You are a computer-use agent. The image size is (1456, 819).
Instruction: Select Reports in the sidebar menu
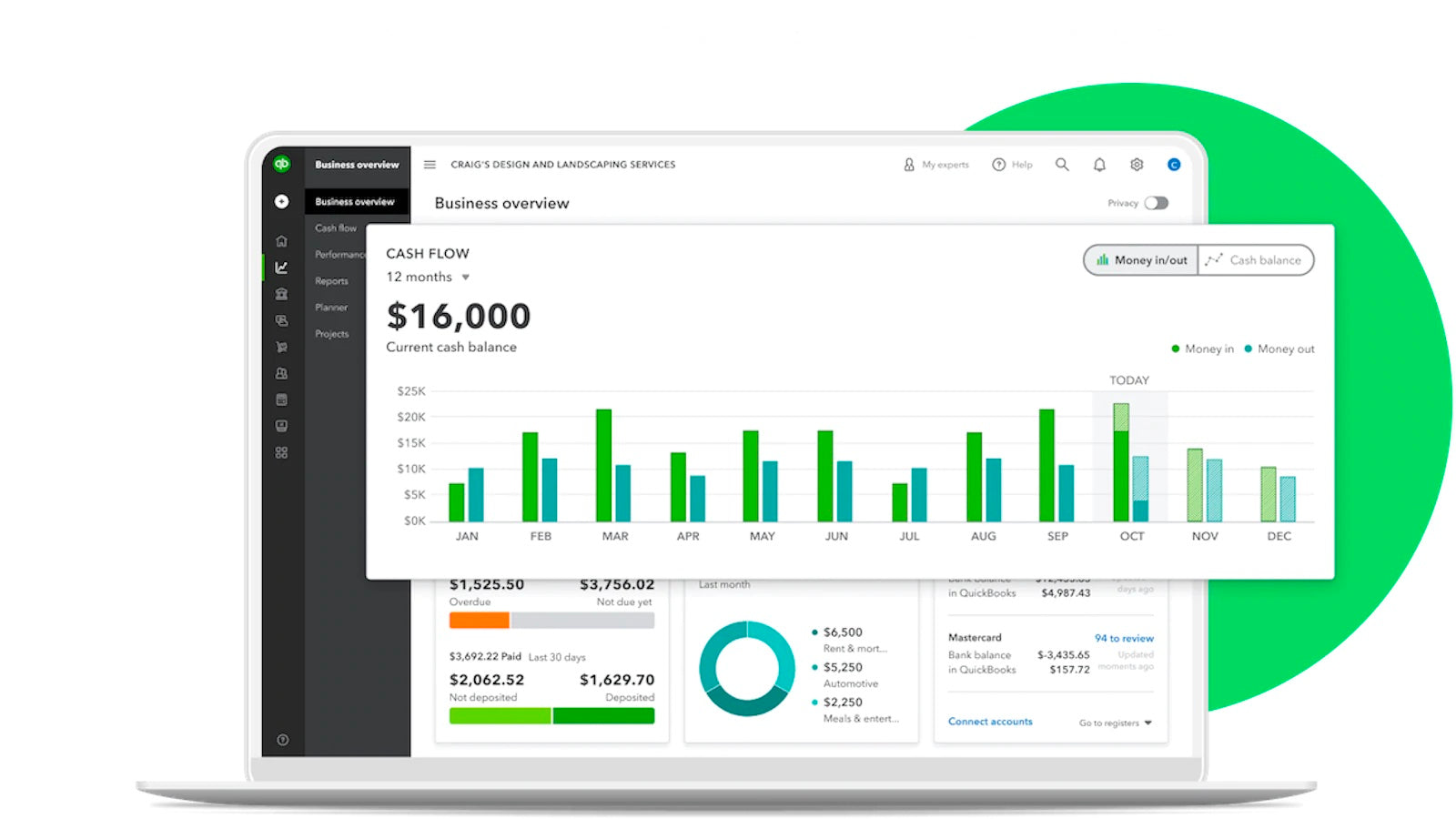pos(330,280)
